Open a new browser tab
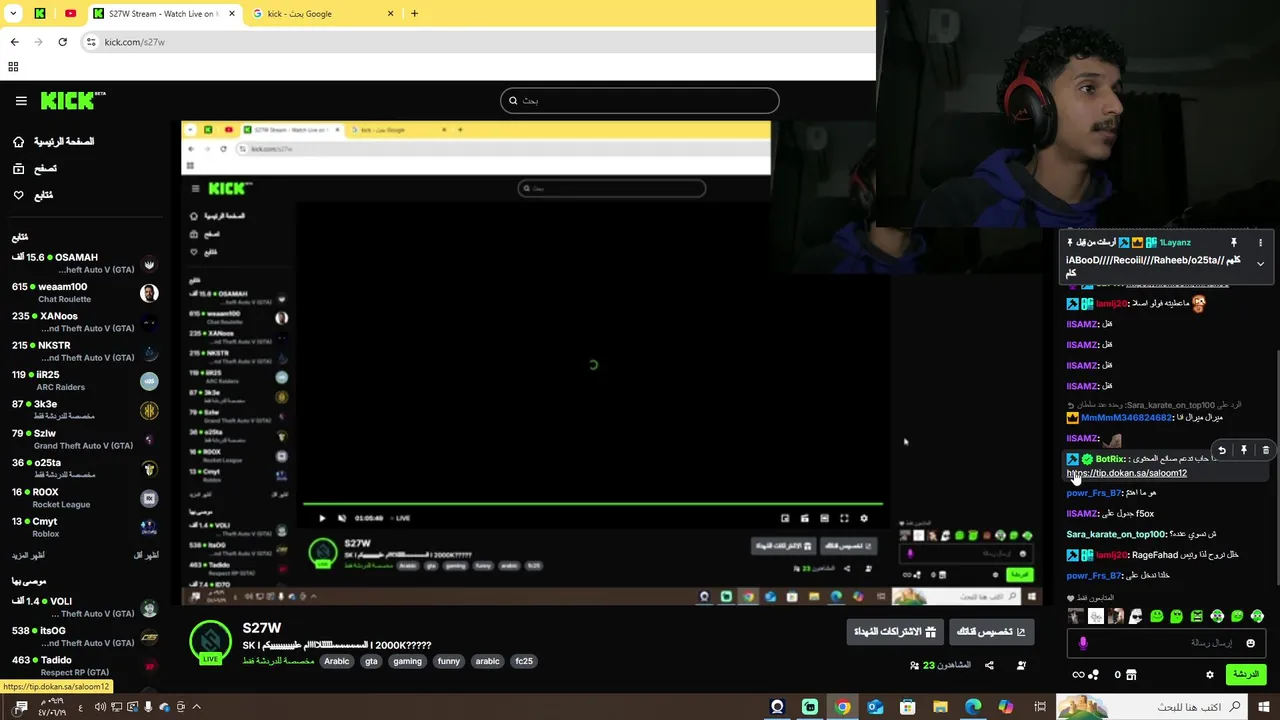This screenshot has width=1280, height=720. [414, 14]
